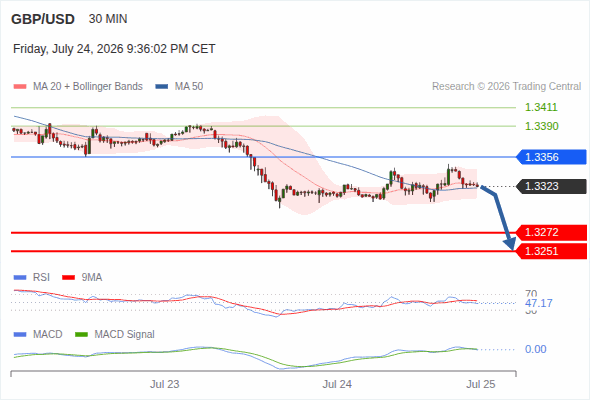This screenshot has height=400, width=590.
Task: Click the MA 50 blue legend swatch
Action: [161, 87]
